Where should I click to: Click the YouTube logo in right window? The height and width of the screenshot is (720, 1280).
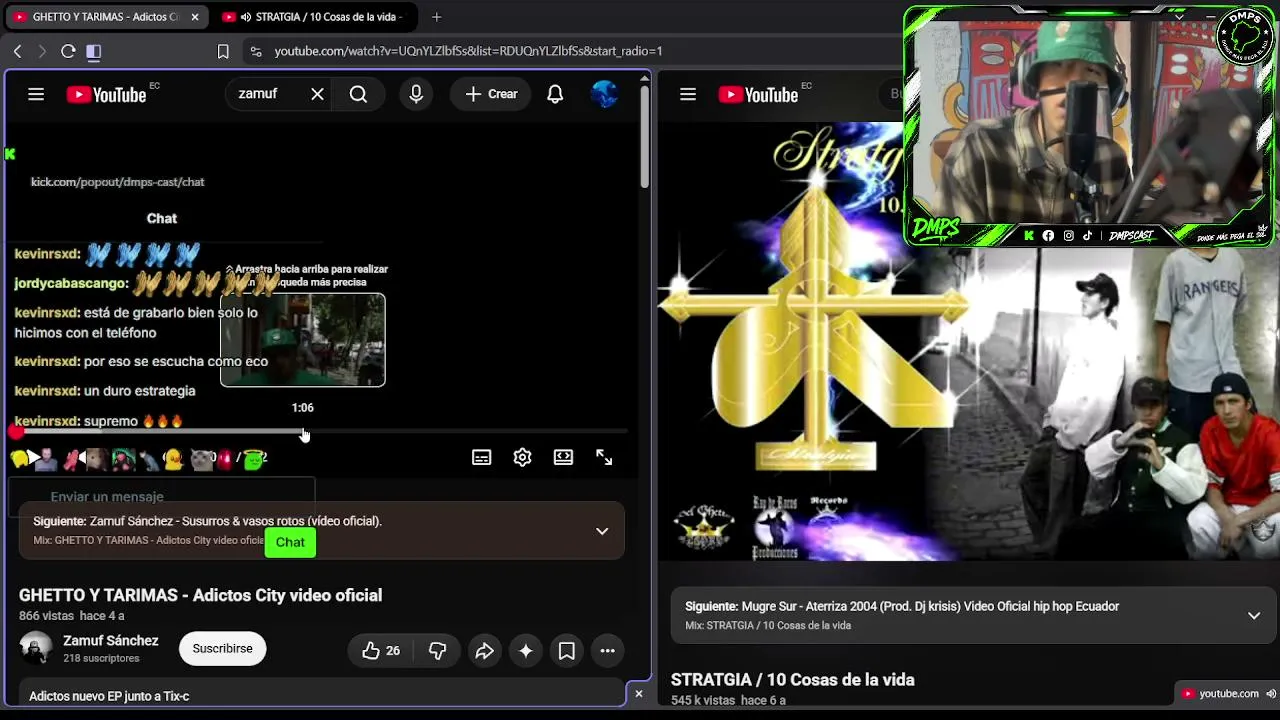click(758, 94)
